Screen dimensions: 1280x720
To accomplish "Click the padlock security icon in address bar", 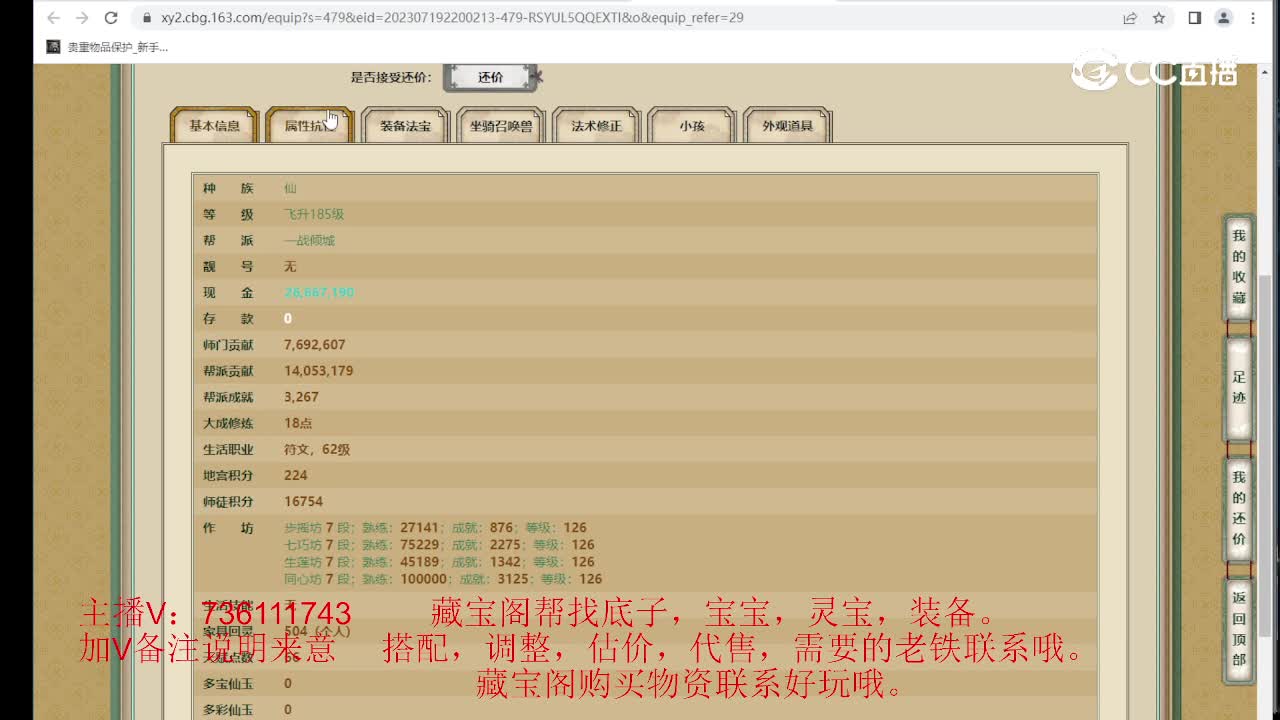I will (147, 17).
